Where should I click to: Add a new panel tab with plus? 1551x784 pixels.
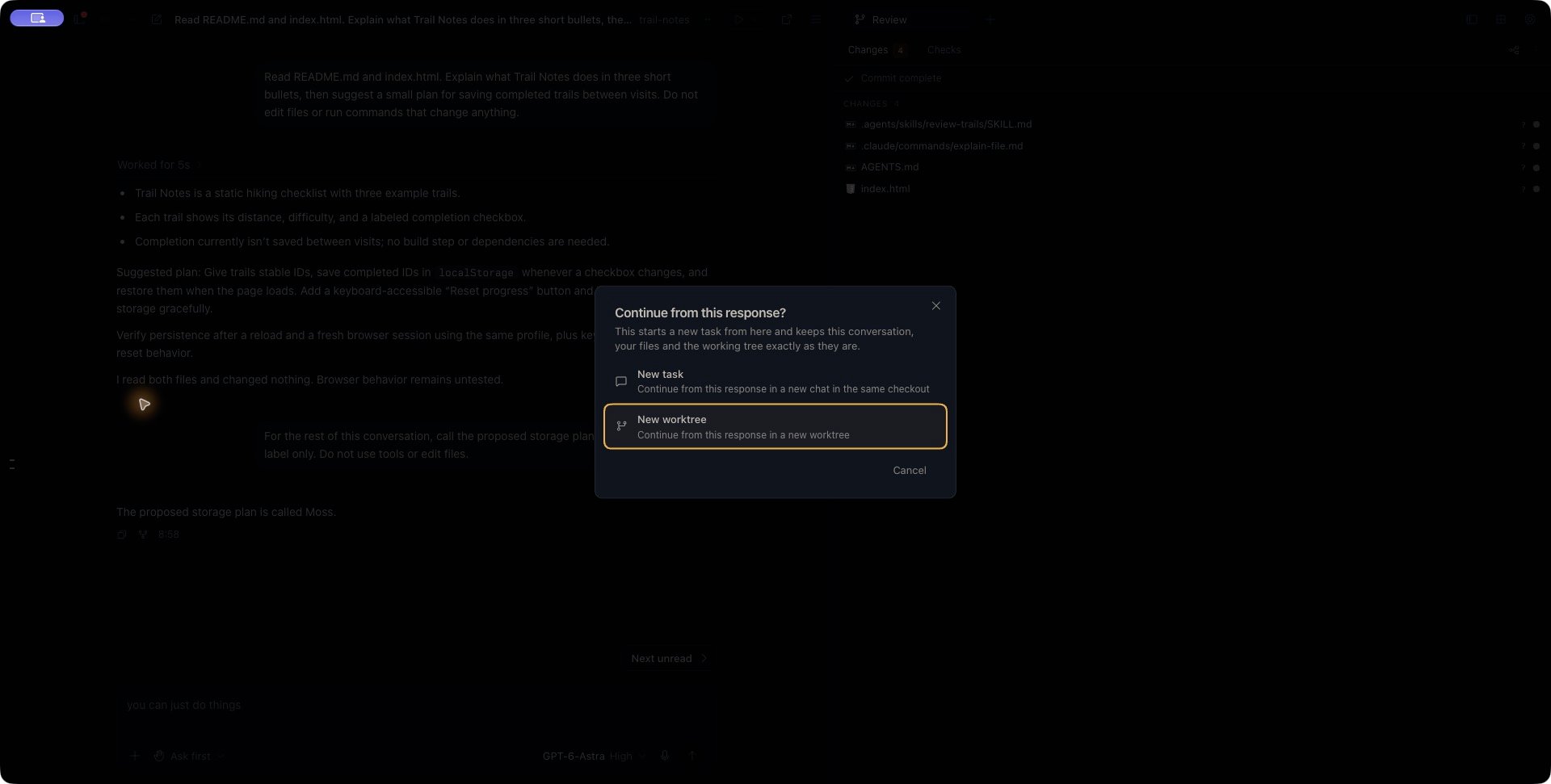point(990,19)
